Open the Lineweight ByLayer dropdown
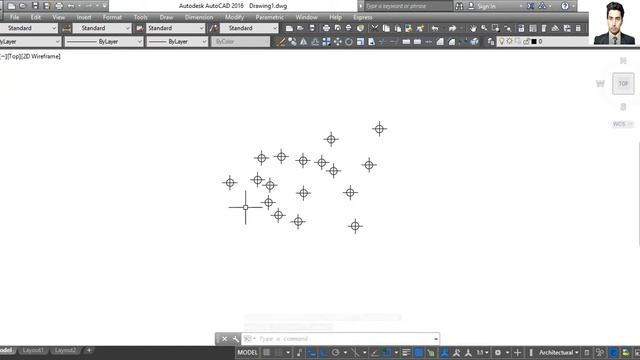 pyautogui.click(x=178, y=42)
